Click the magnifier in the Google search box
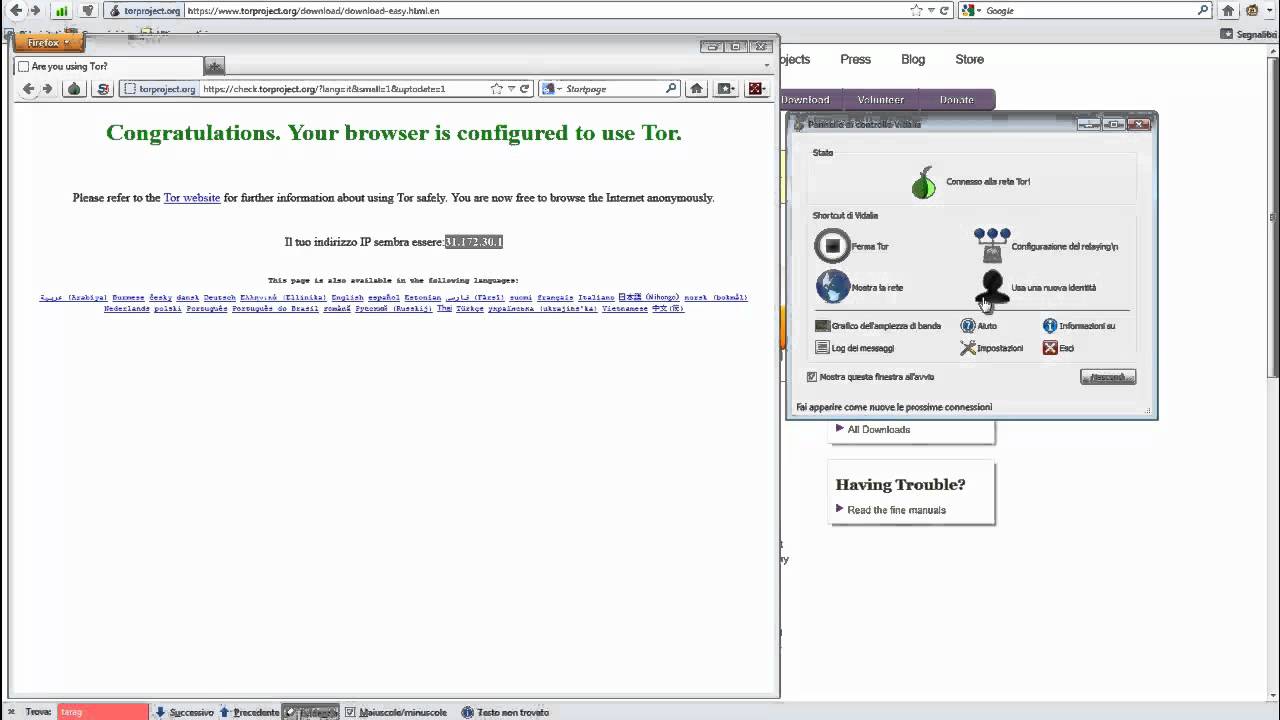The width and height of the screenshot is (1280, 720). pyautogui.click(x=1203, y=11)
